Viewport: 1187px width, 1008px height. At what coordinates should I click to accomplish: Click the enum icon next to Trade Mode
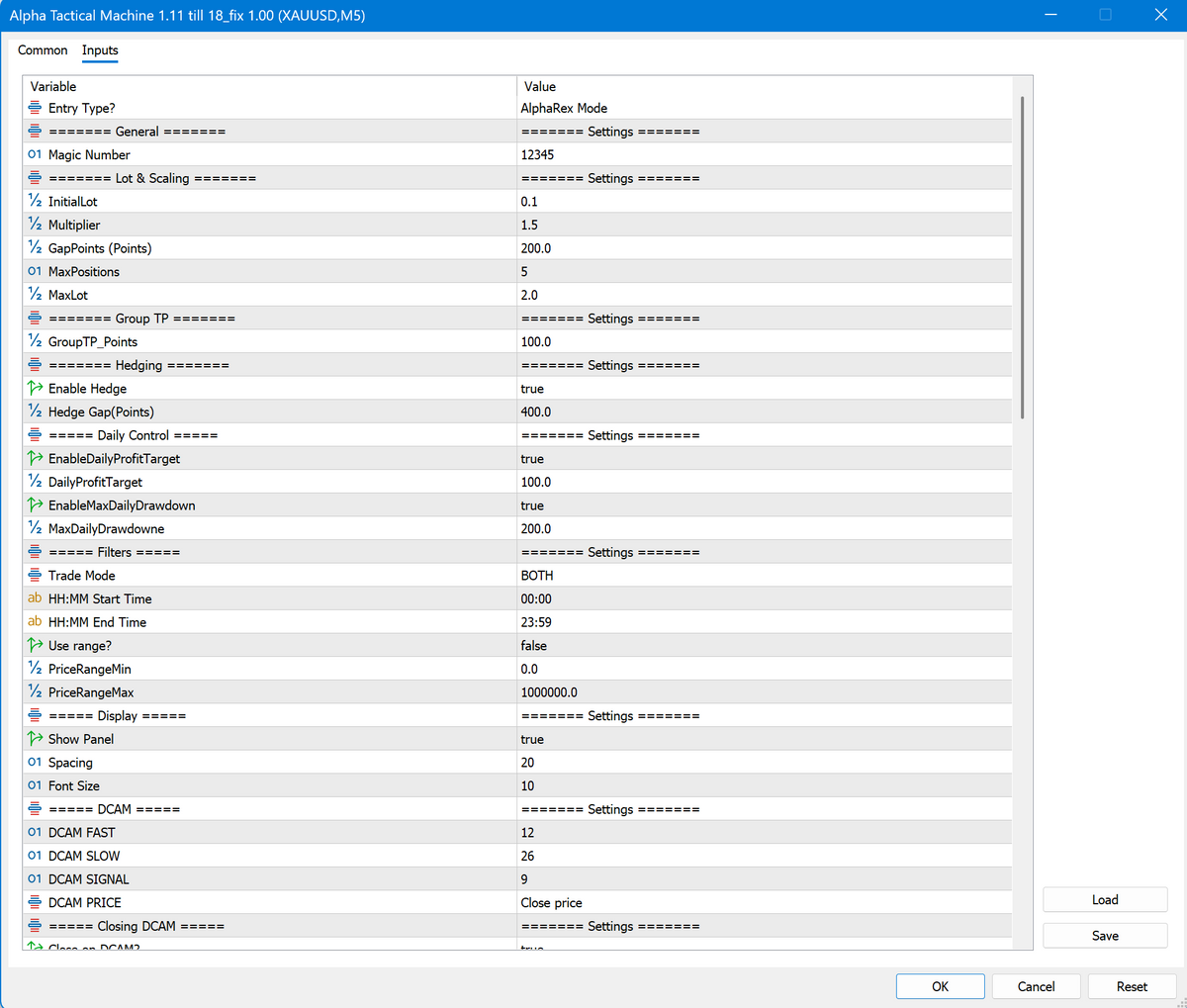(x=35, y=576)
